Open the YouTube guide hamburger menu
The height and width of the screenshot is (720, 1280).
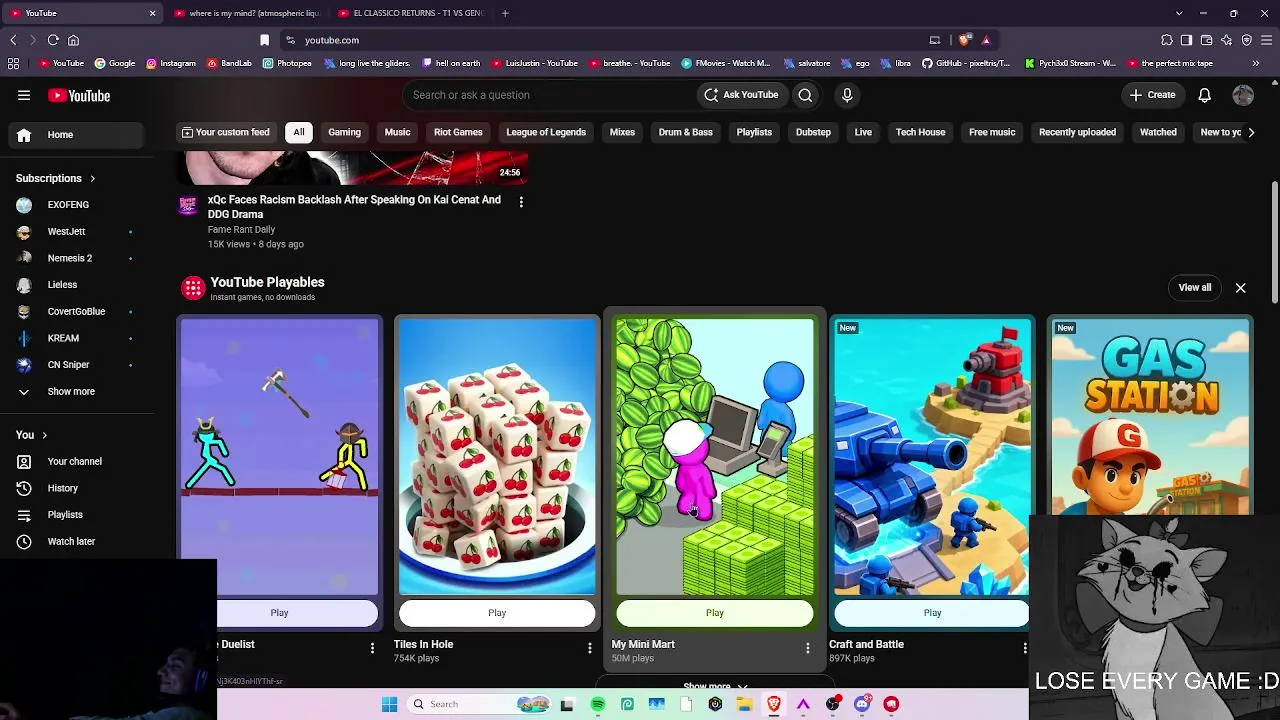(x=24, y=95)
